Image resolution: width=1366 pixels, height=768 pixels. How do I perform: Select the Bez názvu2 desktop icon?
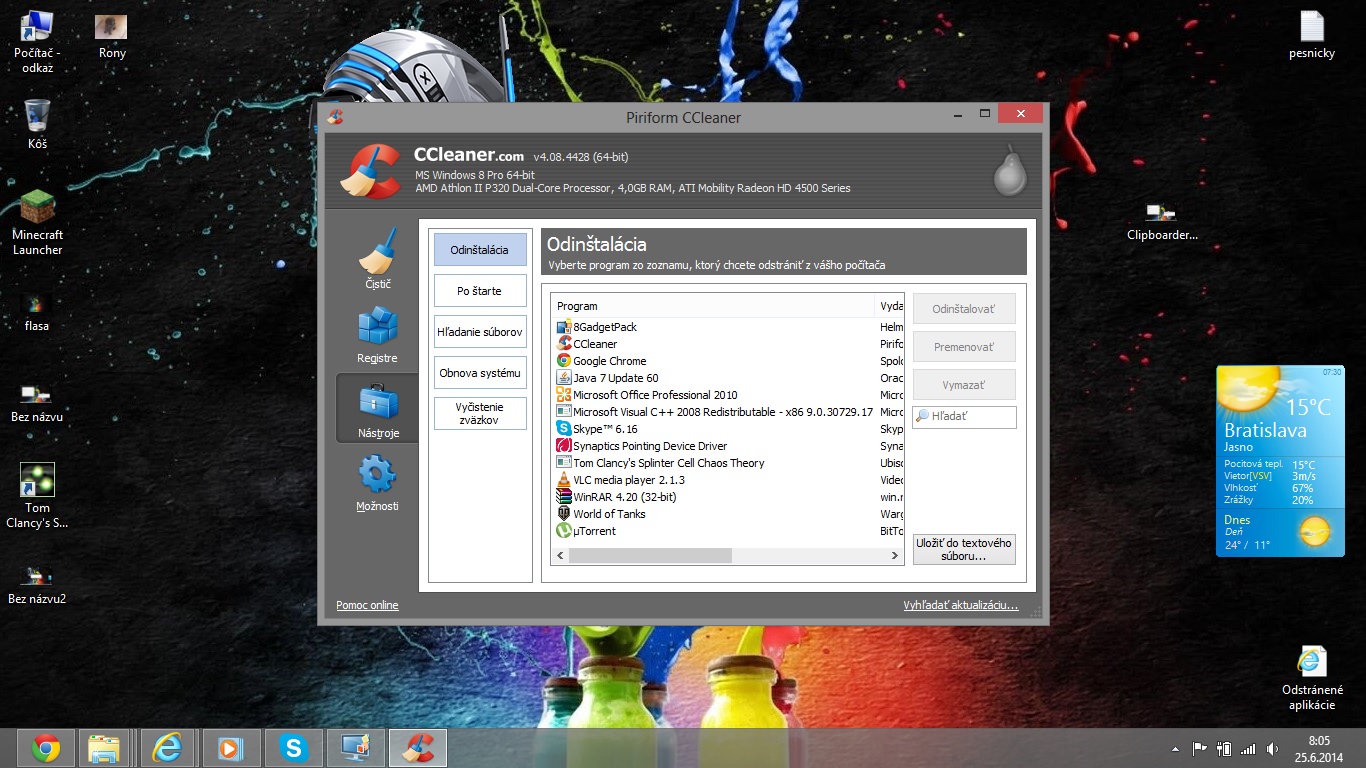pyautogui.click(x=37, y=586)
